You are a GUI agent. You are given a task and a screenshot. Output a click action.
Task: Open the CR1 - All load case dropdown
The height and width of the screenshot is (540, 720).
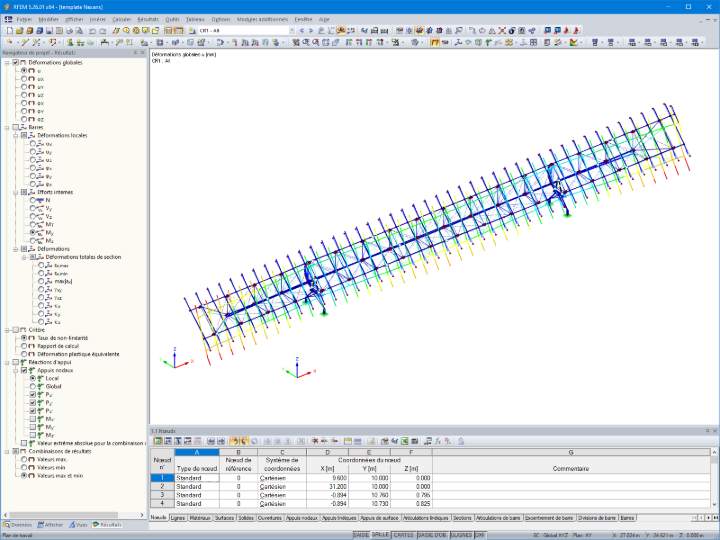(x=291, y=31)
